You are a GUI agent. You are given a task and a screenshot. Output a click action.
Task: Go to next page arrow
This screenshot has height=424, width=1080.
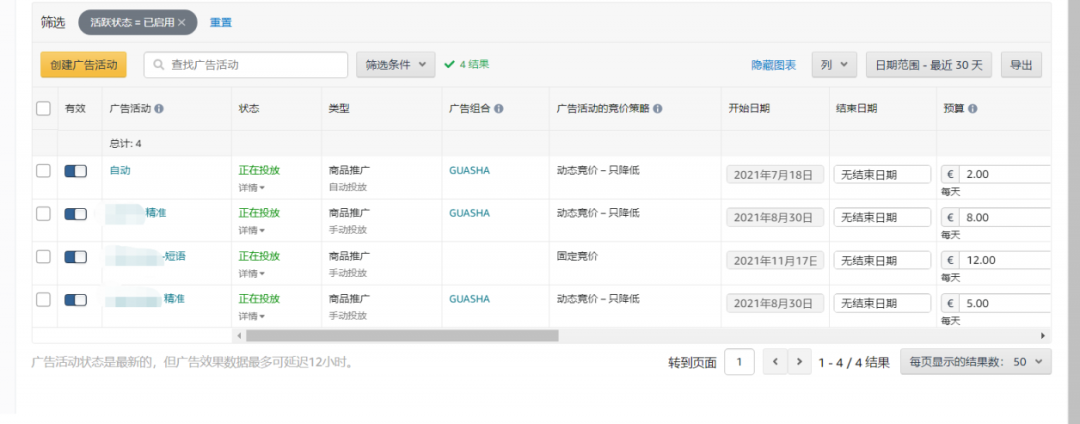tap(799, 361)
